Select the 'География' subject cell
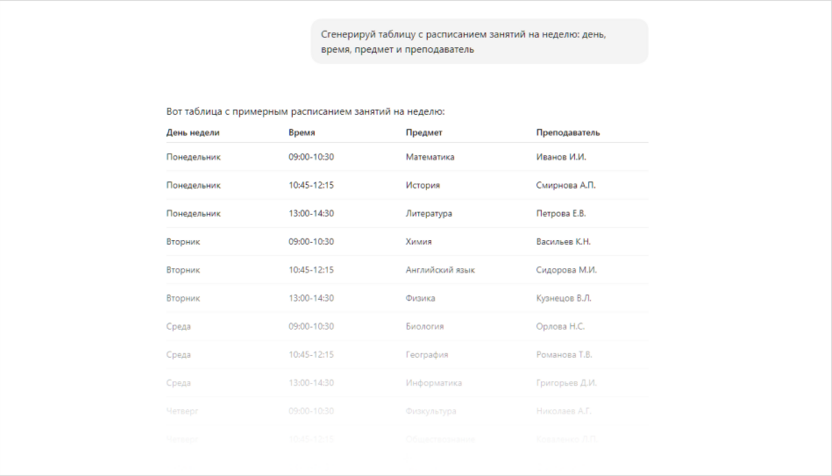The height and width of the screenshot is (476, 832). point(427,354)
